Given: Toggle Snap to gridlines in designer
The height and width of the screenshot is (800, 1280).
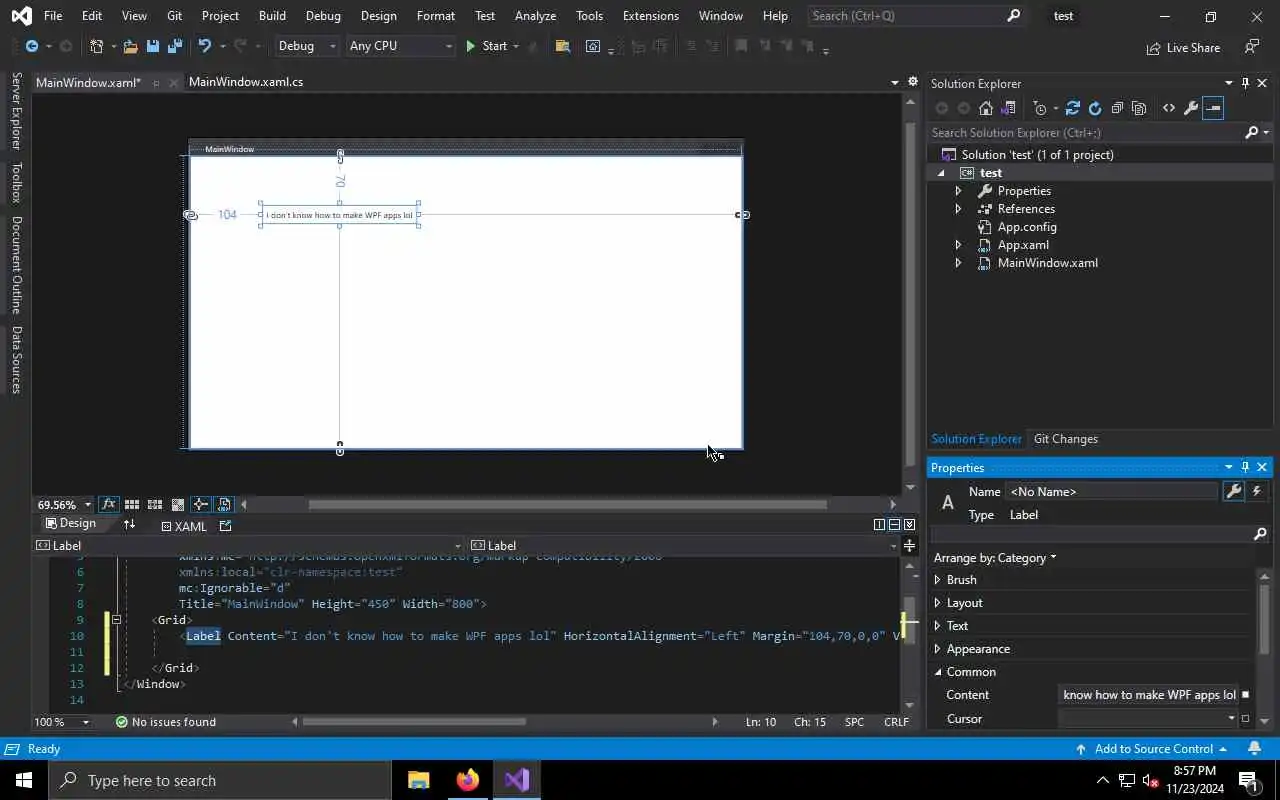Looking at the screenshot, I should [x=154, y=504].
